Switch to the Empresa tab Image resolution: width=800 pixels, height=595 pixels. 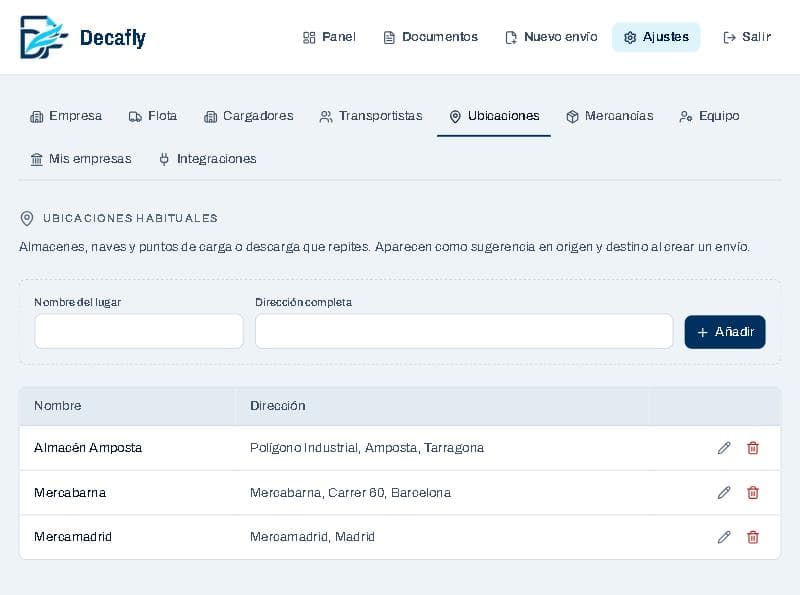pos(66,116)
